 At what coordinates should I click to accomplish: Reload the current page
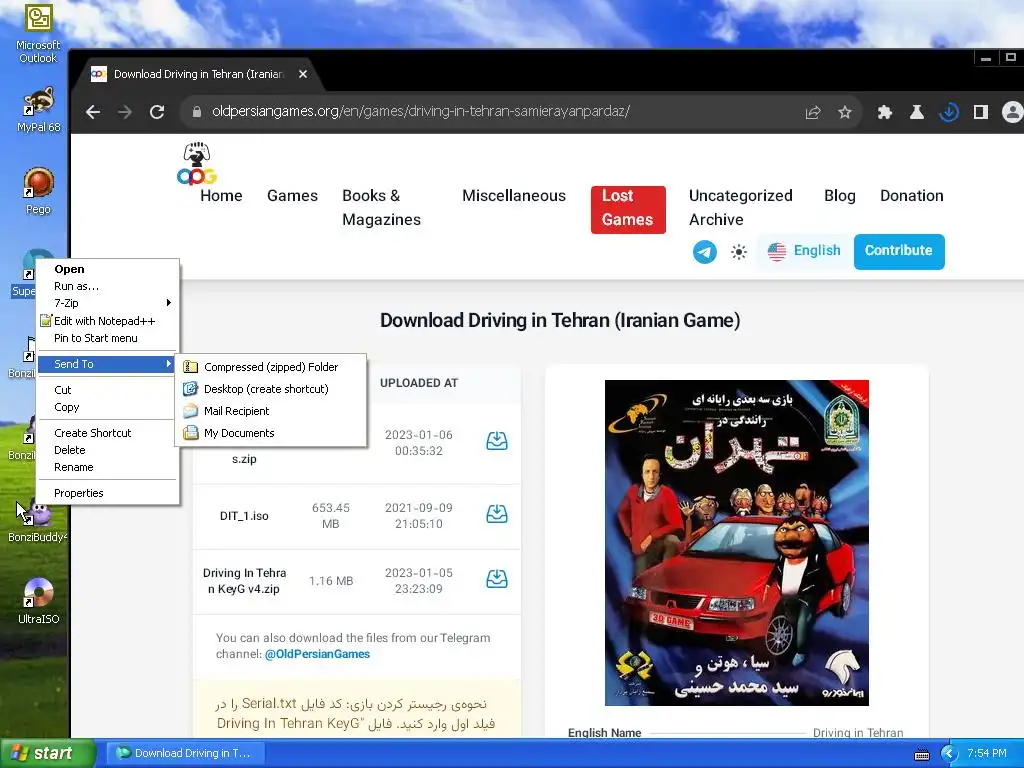click(x=157, y=112)
